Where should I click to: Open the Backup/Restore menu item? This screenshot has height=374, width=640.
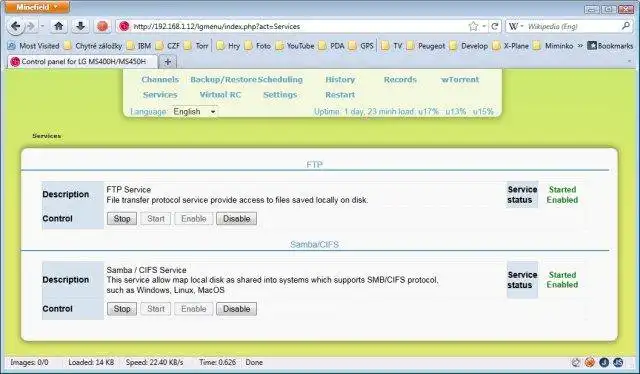coord(223,80)
